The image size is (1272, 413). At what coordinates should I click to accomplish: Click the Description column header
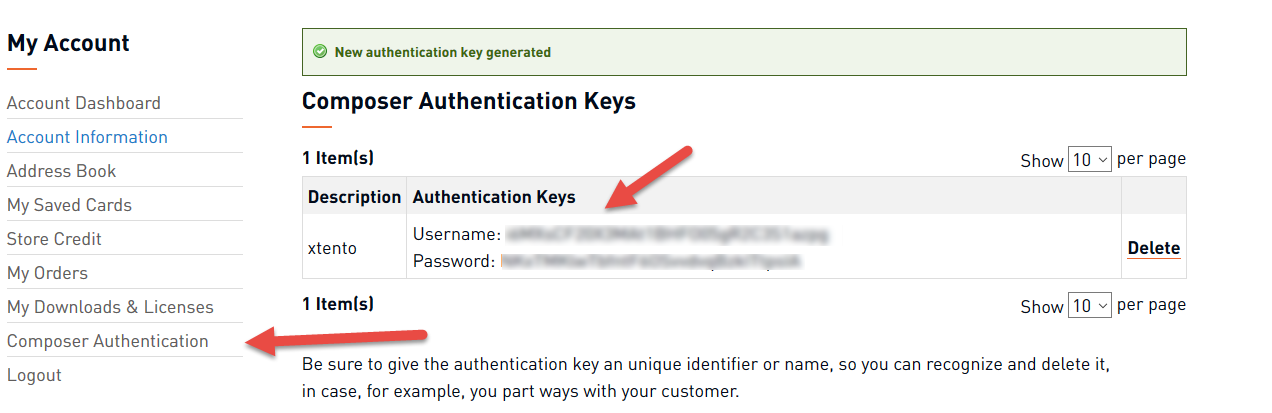pos(354,197)
